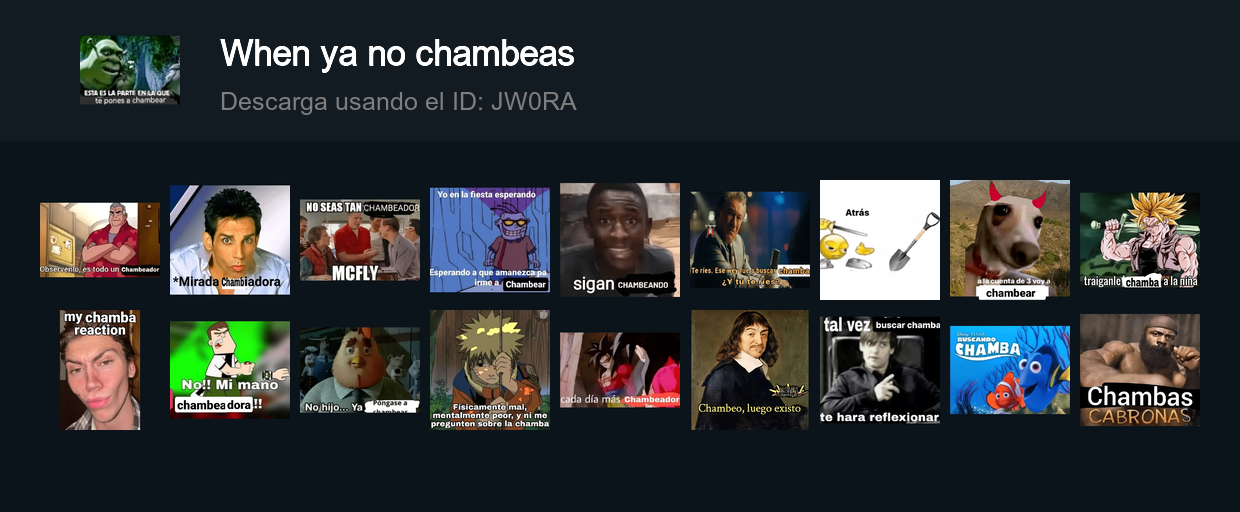Select the 'Mirada Chambiadora' Zoolander sticker
The width and height of the screenshot is (1240, 512).
tap(230, 240)
